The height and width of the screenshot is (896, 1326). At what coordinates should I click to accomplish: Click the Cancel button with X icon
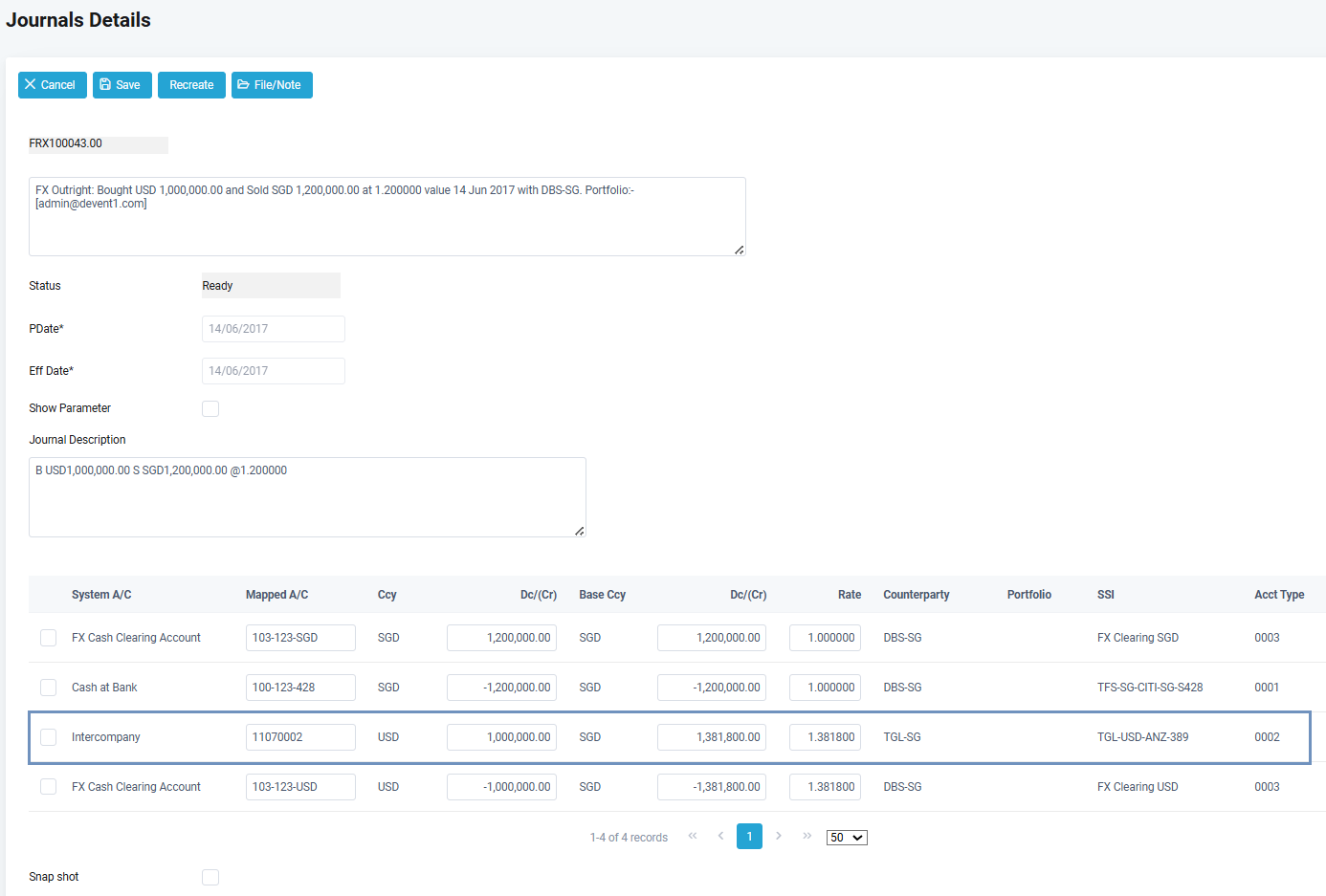52,85
